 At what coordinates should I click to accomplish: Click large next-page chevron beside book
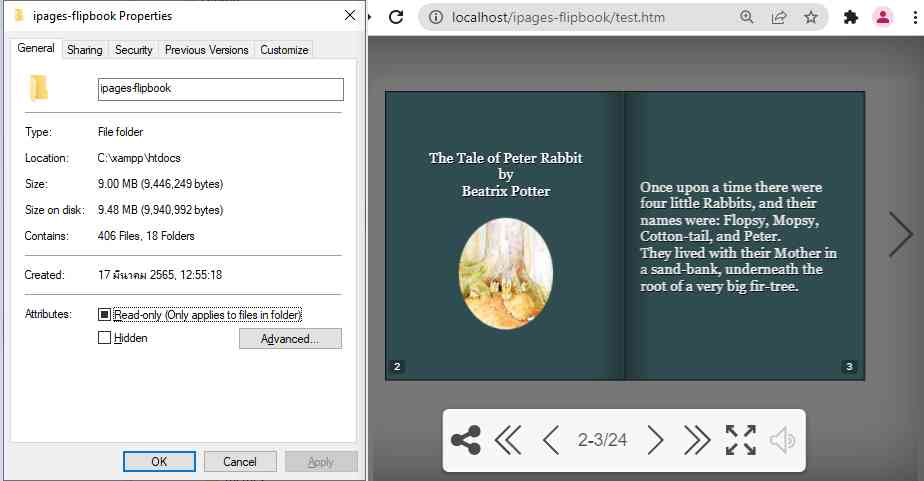click(x=900, y=234)
